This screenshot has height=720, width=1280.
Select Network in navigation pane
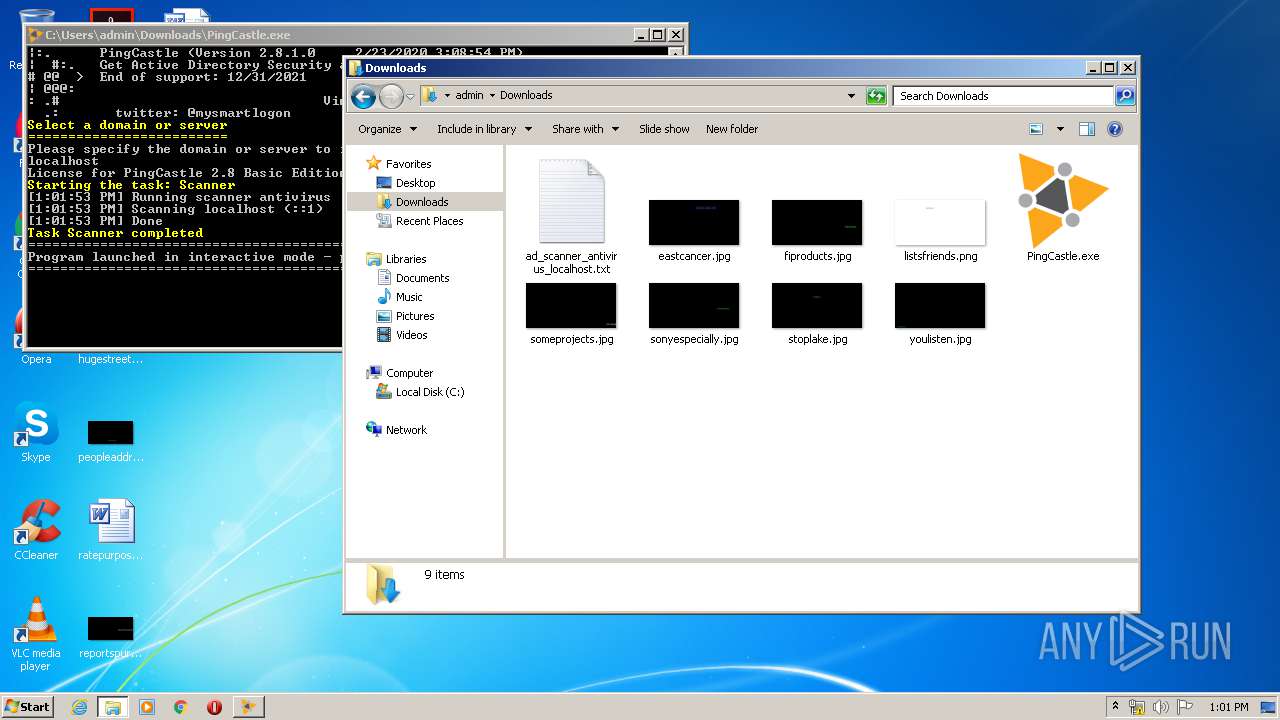coord(397,430)
